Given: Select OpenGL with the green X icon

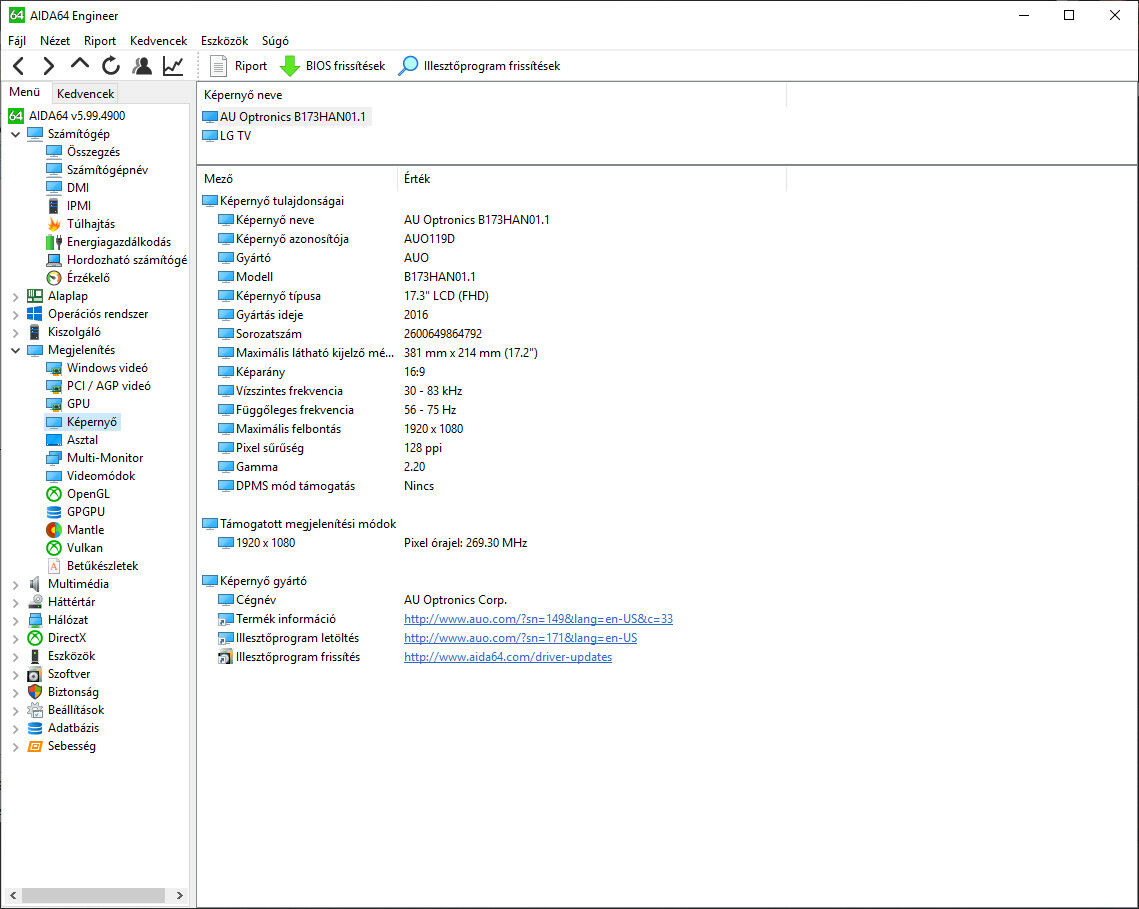Looking at the screenshot, I should (x=88, y=494).
